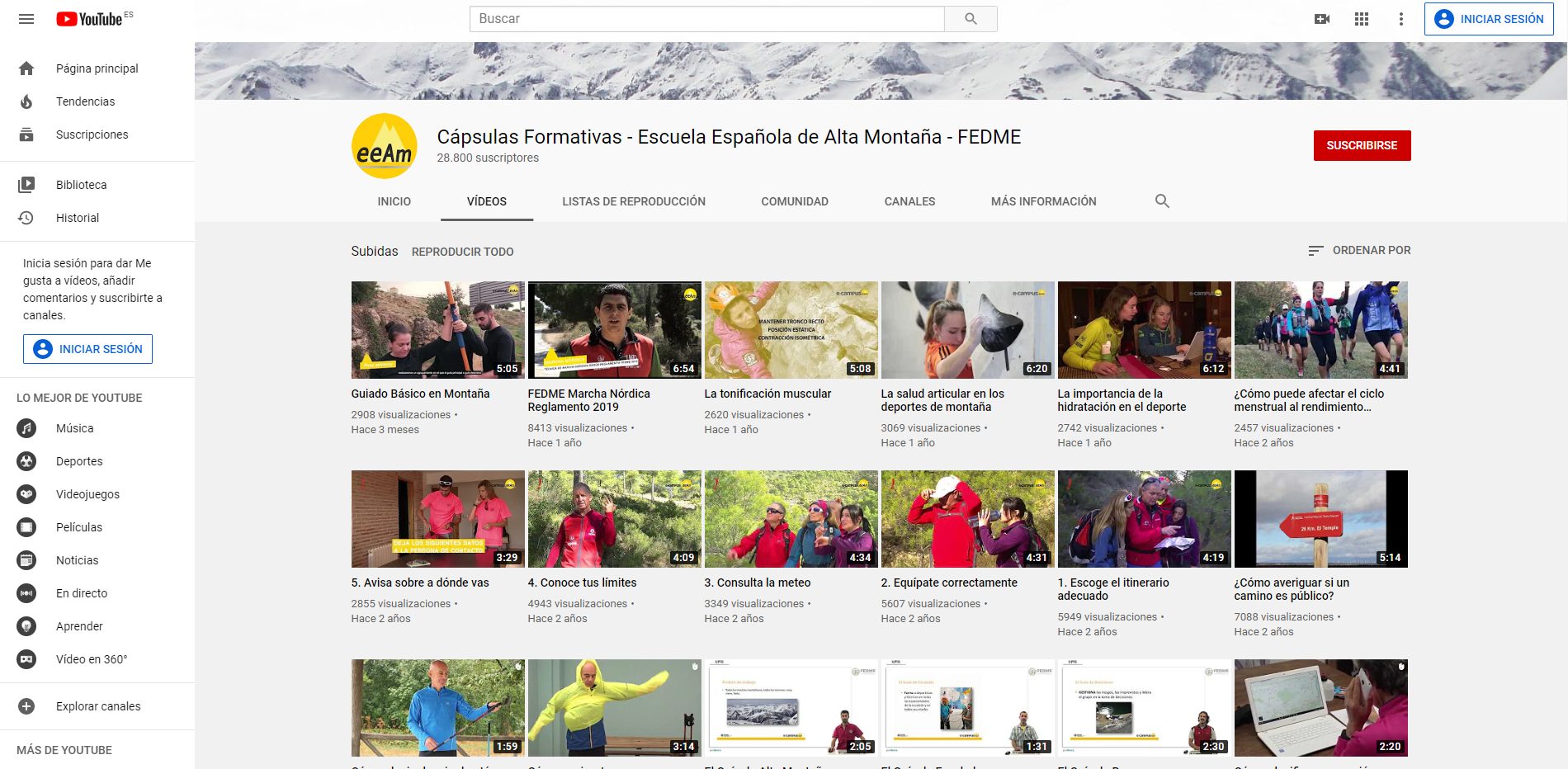
Task: Open the hamburger guide menu
Action: [x=26, y=19]
